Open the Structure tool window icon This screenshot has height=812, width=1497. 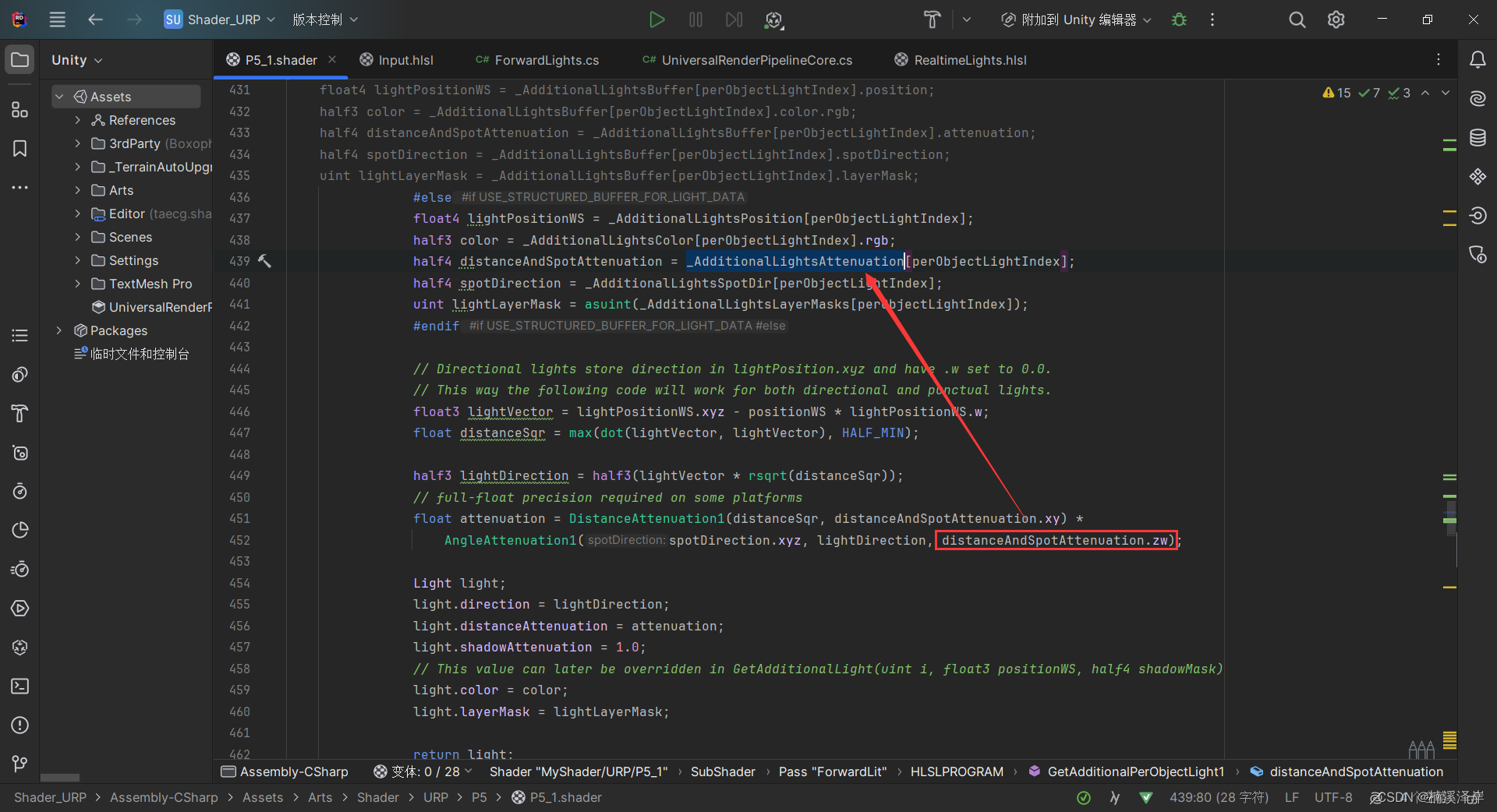[20, 109]
